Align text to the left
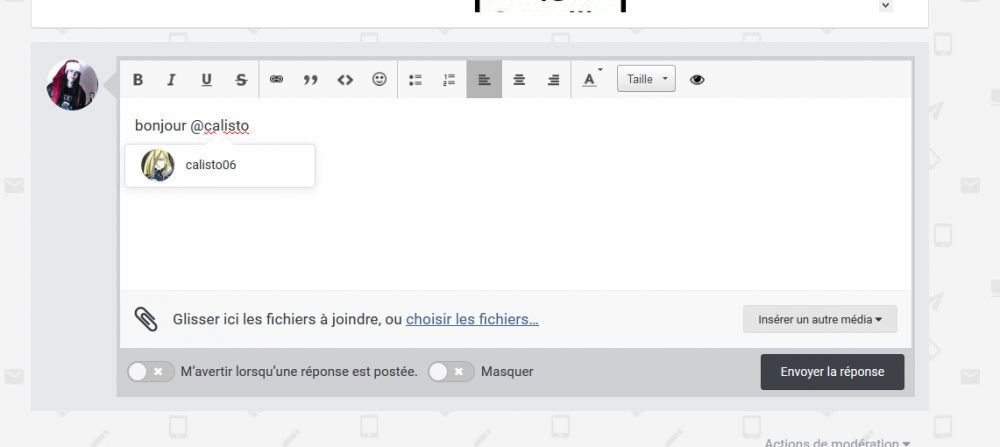This screenshot has width=1000, height=447. [484, 80]
